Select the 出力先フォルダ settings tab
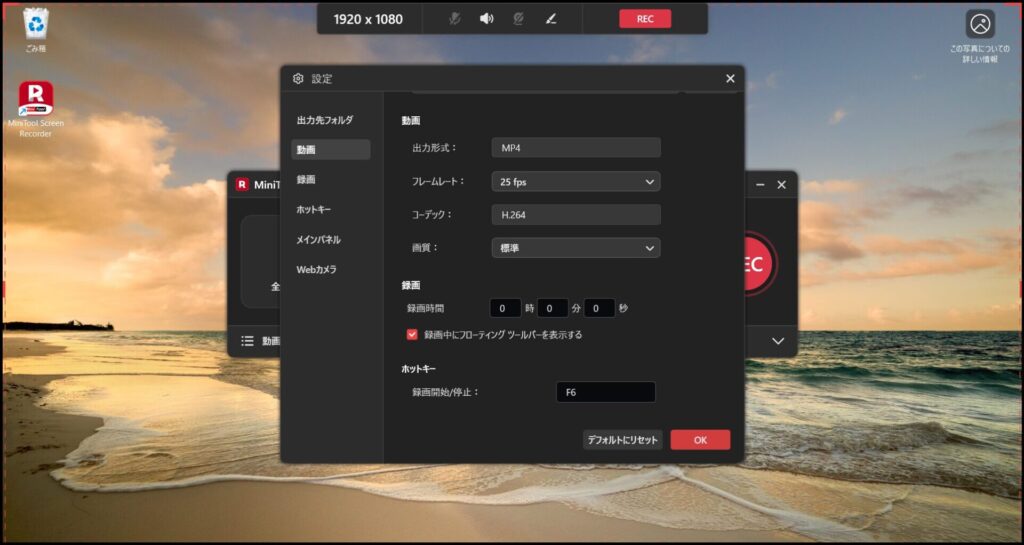This screenshot has height=545, width=1024. pos(325,120)
